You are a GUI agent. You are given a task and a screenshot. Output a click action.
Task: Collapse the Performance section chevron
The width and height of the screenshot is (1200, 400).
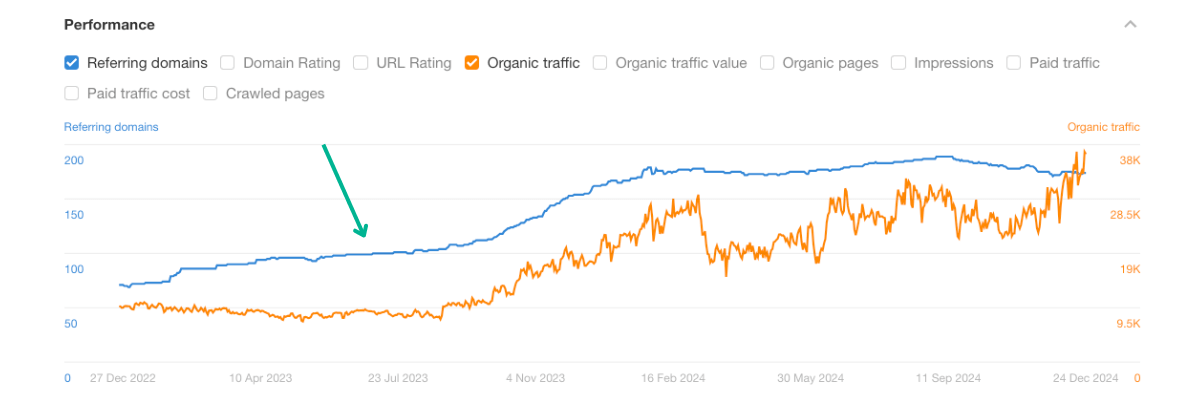1130,24
